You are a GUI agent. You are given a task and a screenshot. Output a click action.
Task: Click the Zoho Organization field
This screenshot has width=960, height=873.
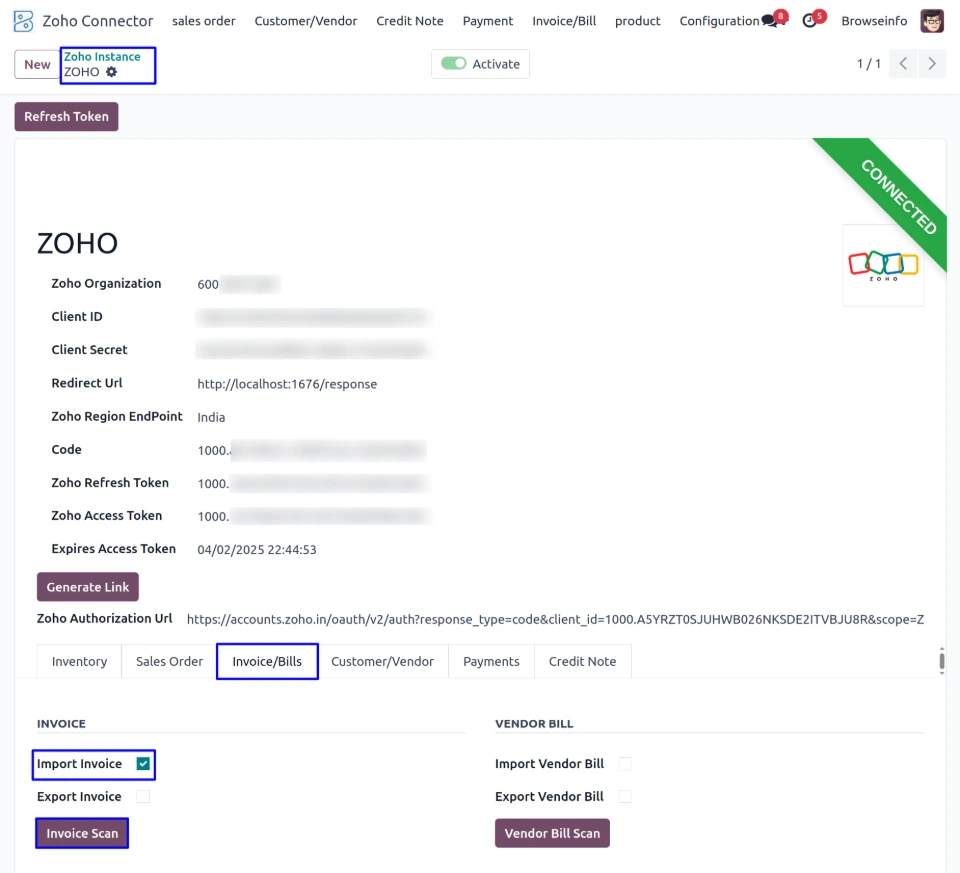[x=238, y=284]
